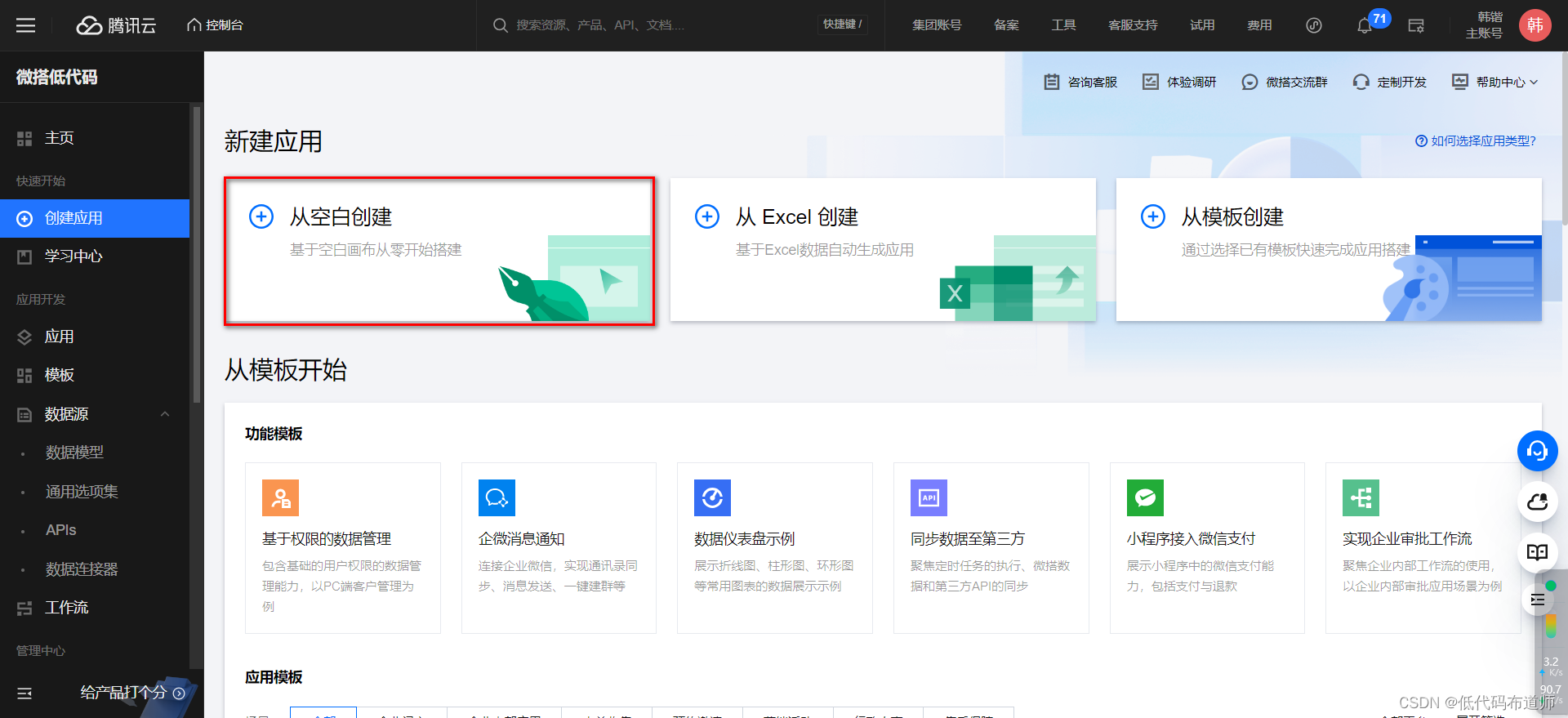Go to the 控制台 console home
Image resolution: width=1568 pixels, height=718 pixels.
(x=215, y=25)
